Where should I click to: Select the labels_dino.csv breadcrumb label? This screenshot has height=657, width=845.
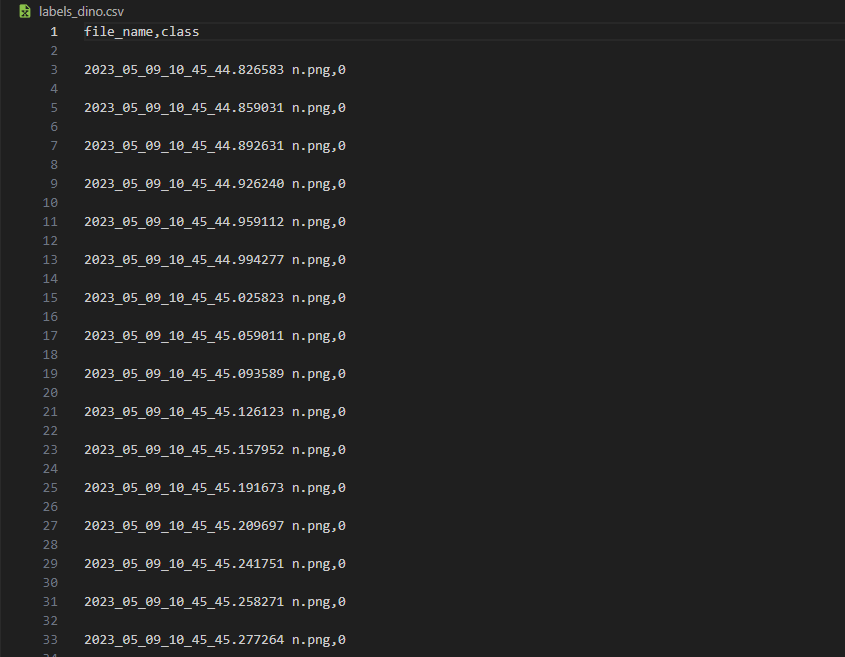coord(81,11)
